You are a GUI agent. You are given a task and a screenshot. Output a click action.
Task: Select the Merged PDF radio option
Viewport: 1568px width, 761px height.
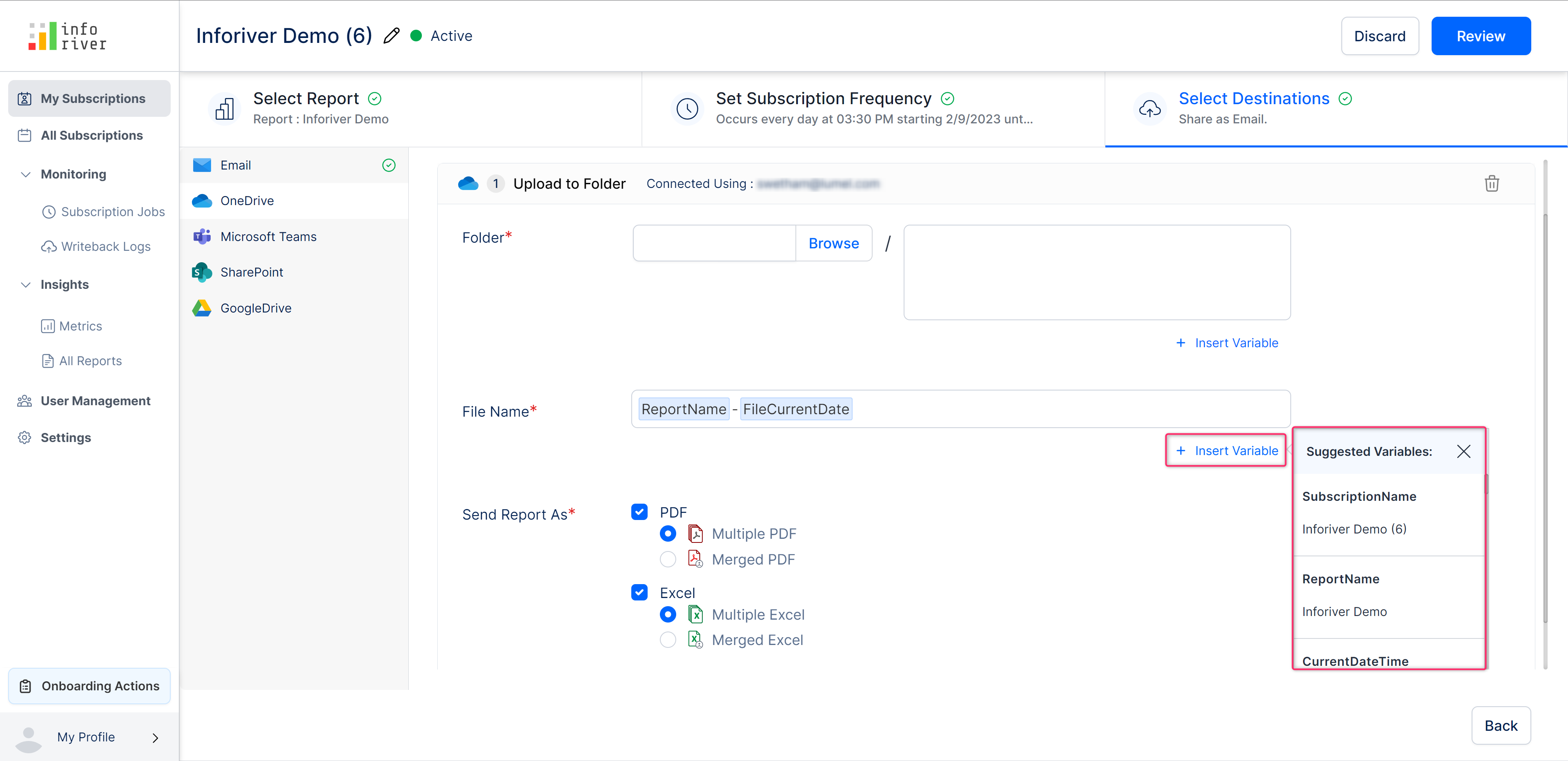coord(668,560)
